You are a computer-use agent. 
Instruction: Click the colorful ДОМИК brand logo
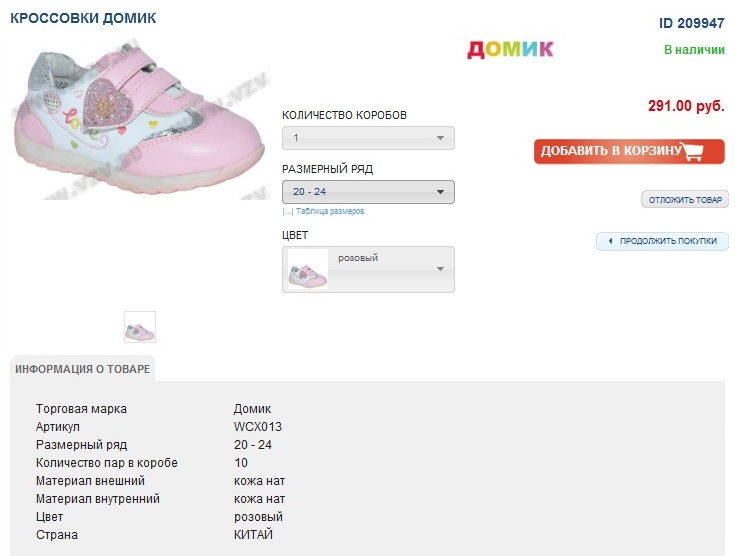tap(510, 49)
